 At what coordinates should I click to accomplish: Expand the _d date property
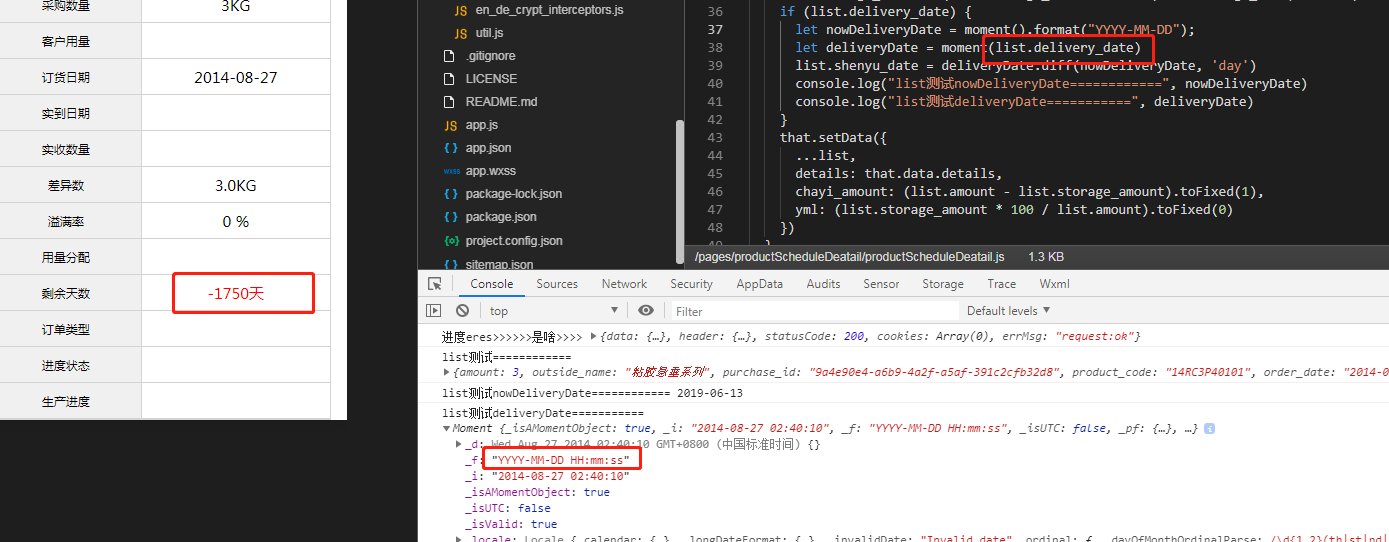tap(458, 444)
